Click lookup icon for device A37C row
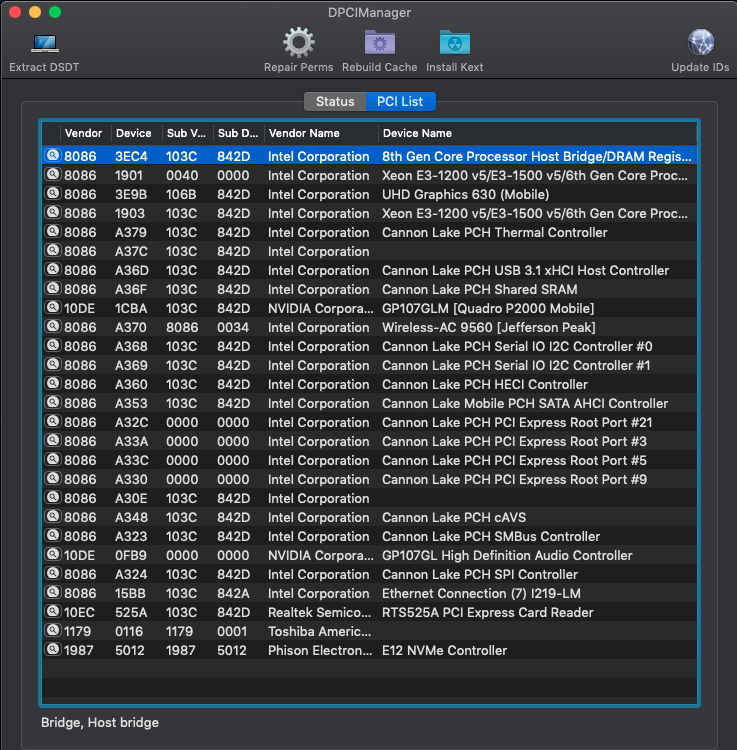737x750 pixels. 53,251
